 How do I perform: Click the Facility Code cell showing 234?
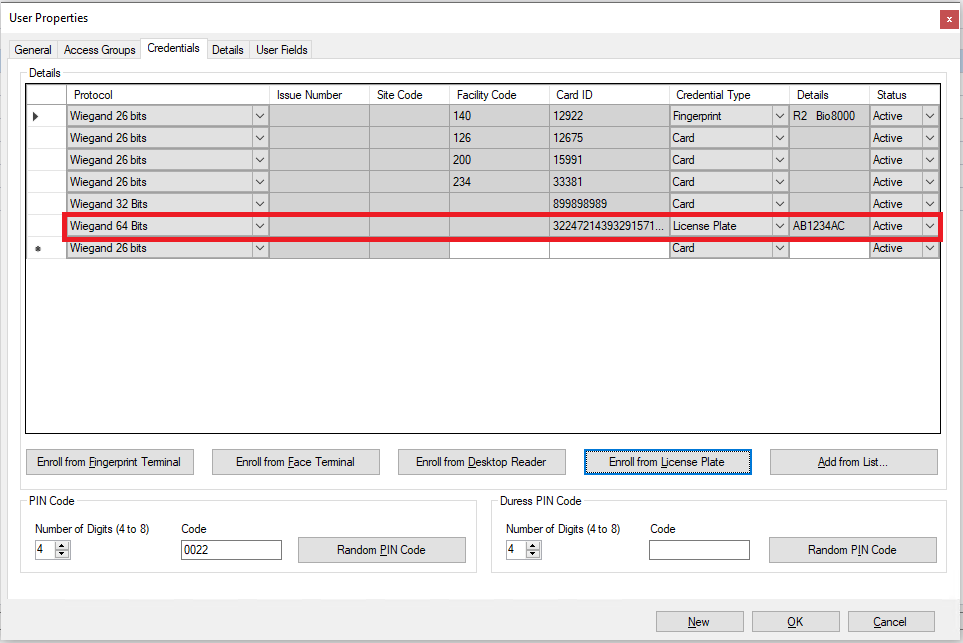pyautogui.click(x=499, y=182)
